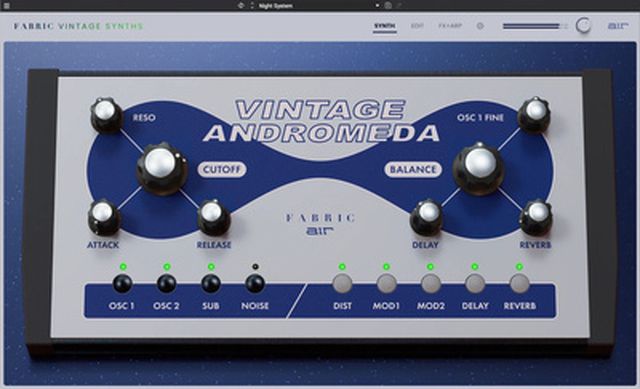Screen dimensions: 640x389
Task: Click the large CUTOFF knob
Action: (x=161, y=168)
